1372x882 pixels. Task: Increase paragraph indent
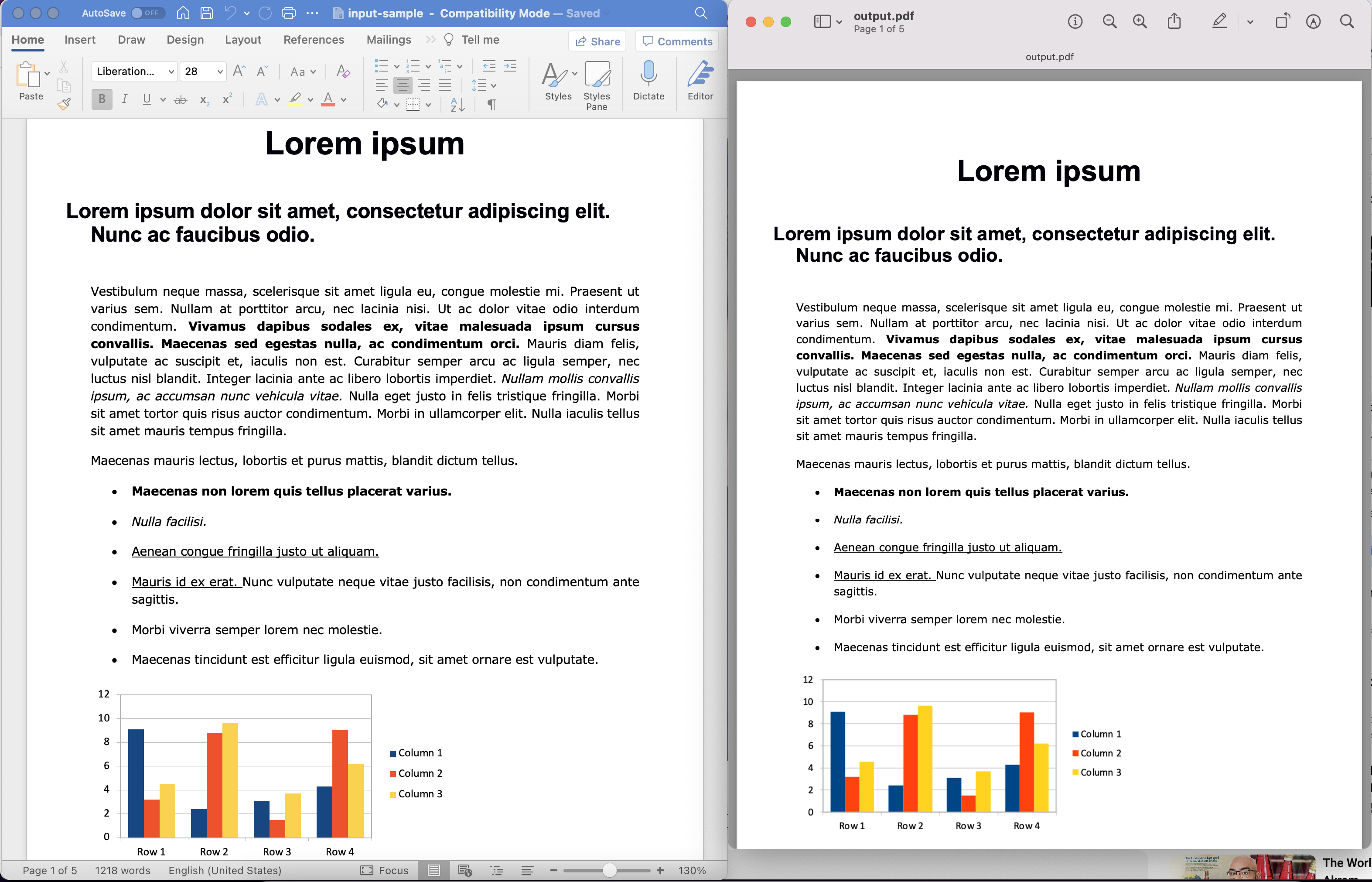click(x=510, y=65)
